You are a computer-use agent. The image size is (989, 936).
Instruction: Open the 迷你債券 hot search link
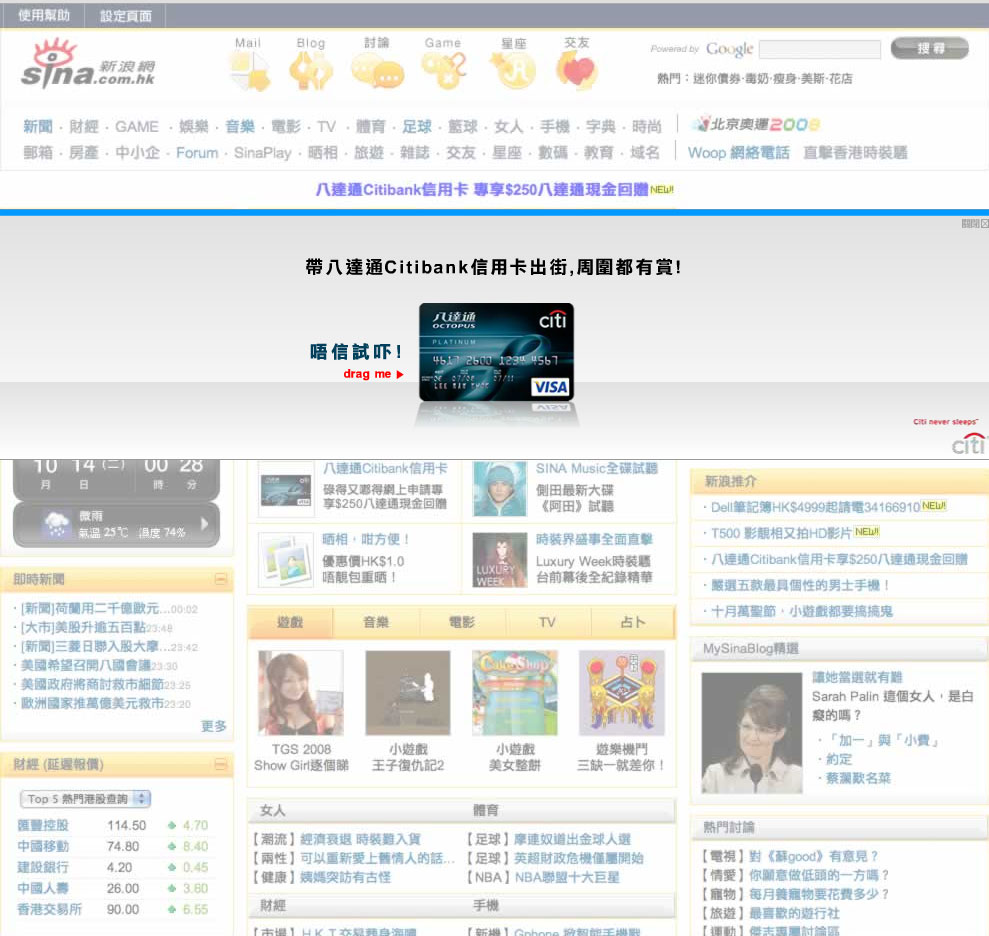[x=718, y=79]
